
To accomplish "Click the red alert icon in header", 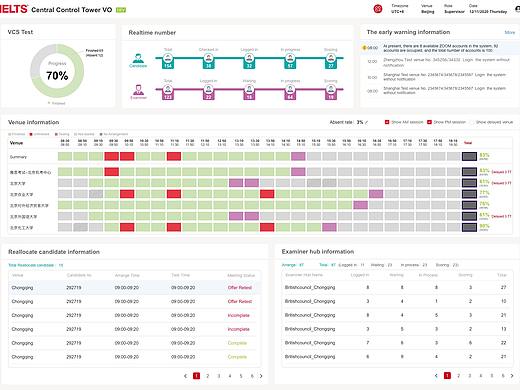I will point(378,9).
